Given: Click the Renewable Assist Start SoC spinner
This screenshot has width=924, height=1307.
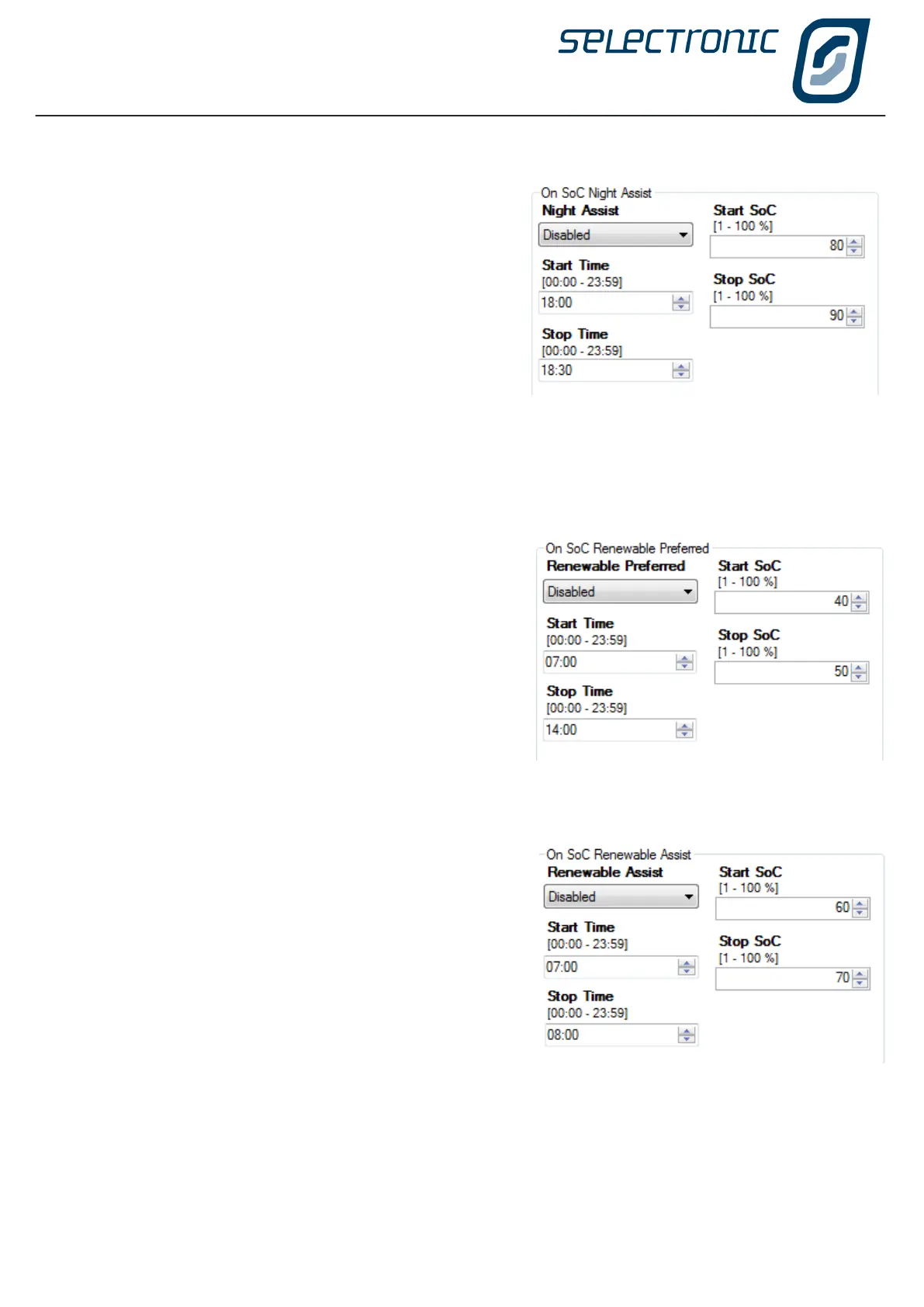Looking at the screenshot, I should coord(860,908).
